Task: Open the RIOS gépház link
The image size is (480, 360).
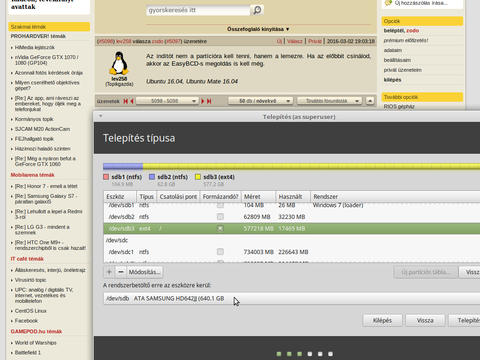Action: click(x=399, y=106)
